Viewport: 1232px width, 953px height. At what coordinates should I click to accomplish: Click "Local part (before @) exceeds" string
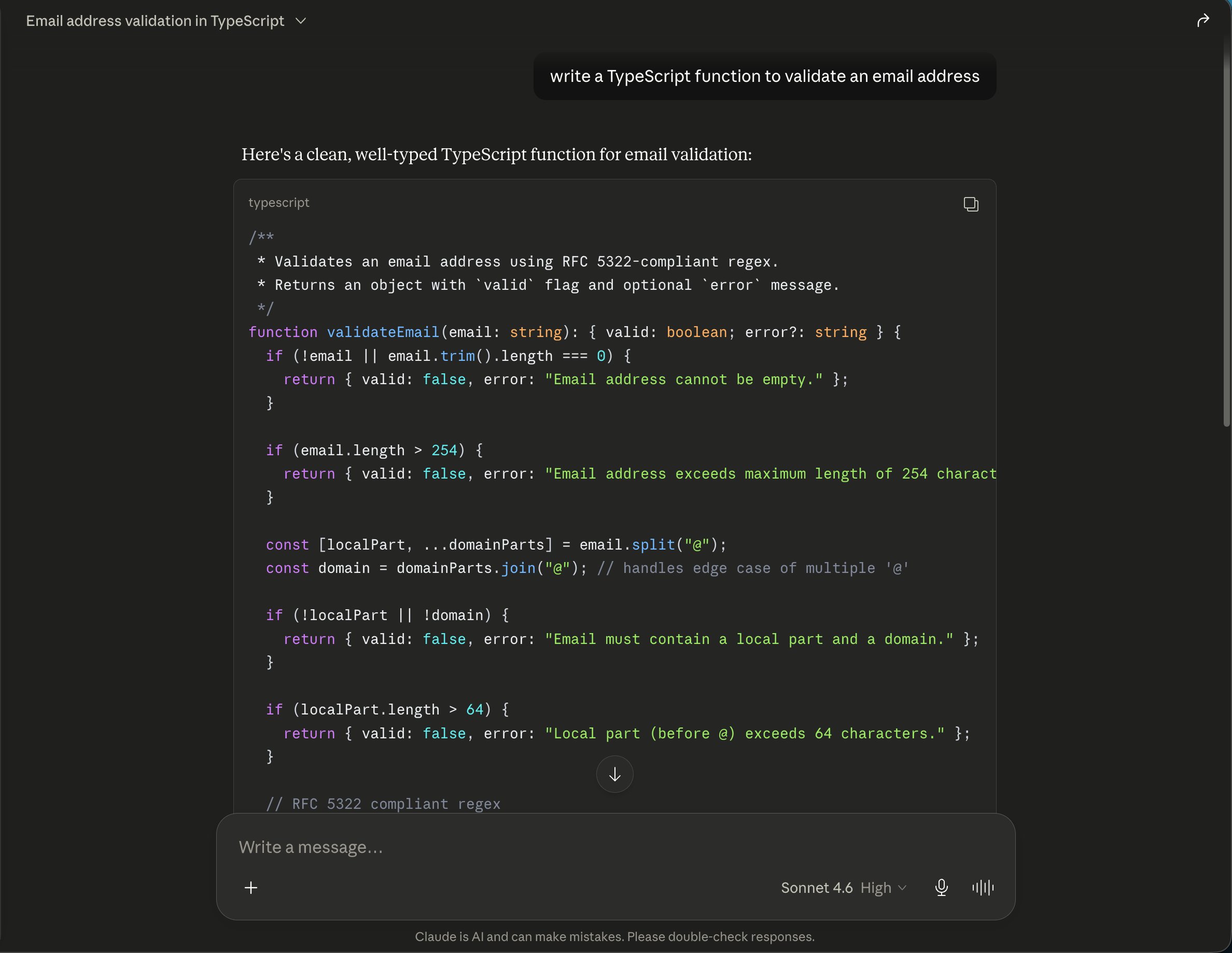pyautogui.click(x=745, y=734)
